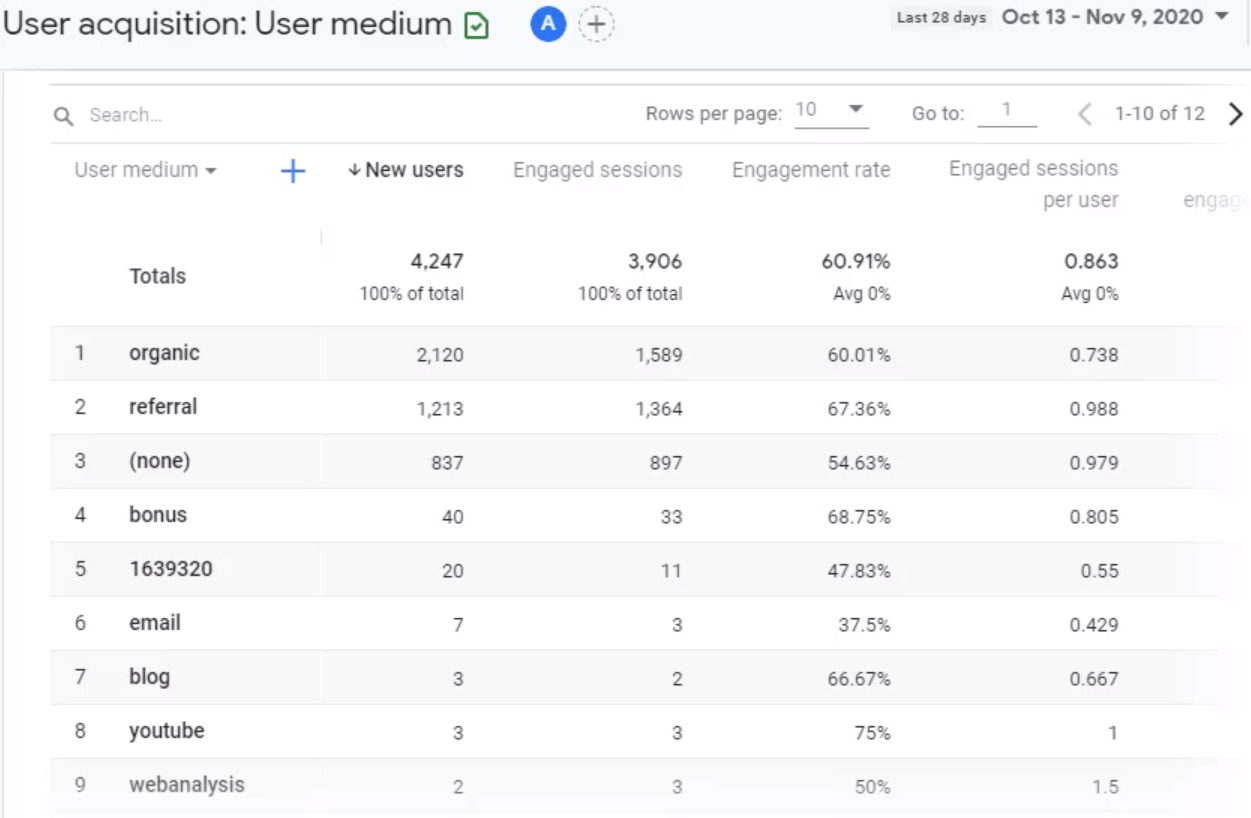1251x818 pixels.
Task: Toggle sorting on the Engaged sessions column
Action: click(597, 170)
